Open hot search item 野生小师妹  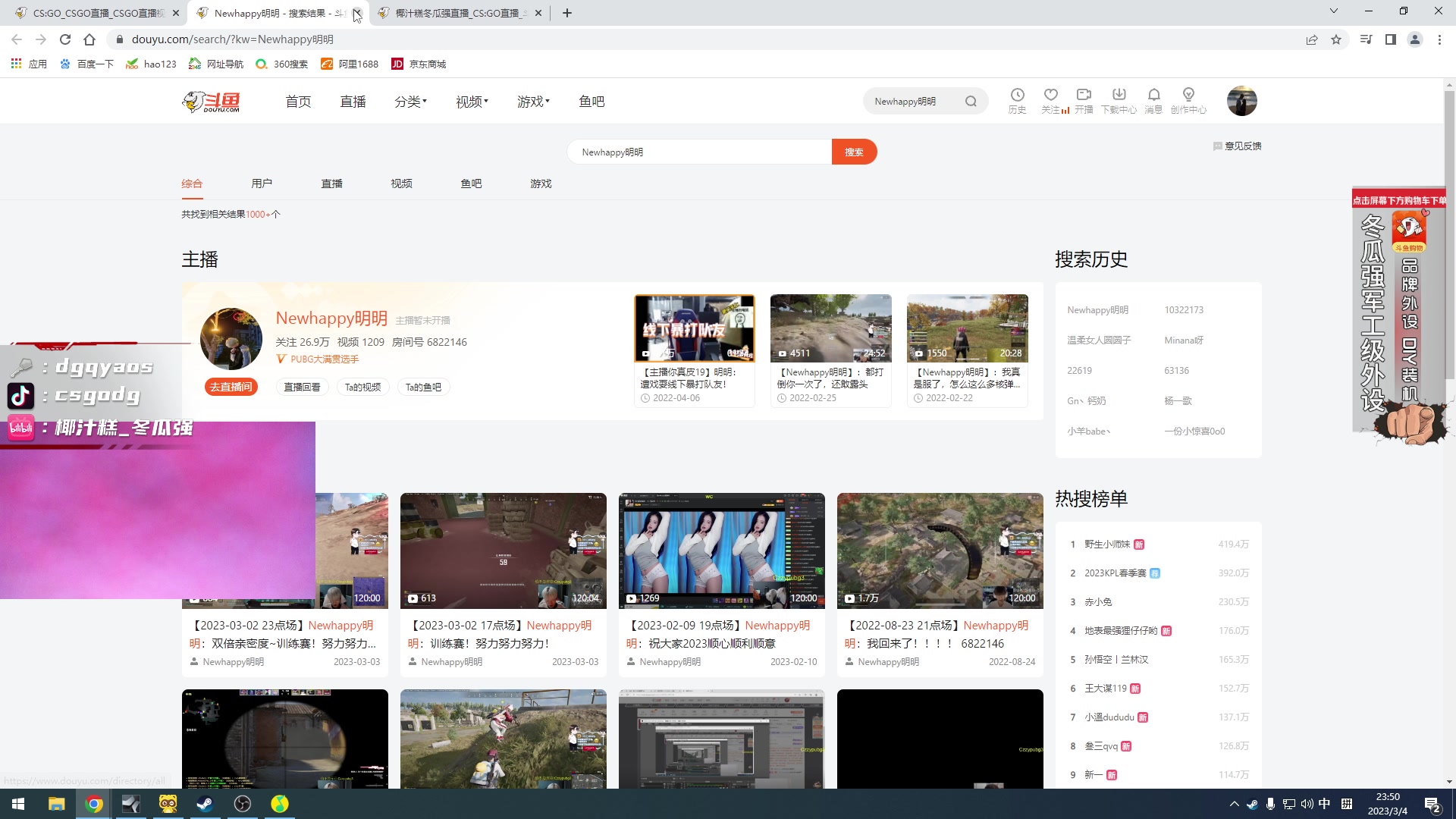pyautogui.click(x=1107, y=544)
